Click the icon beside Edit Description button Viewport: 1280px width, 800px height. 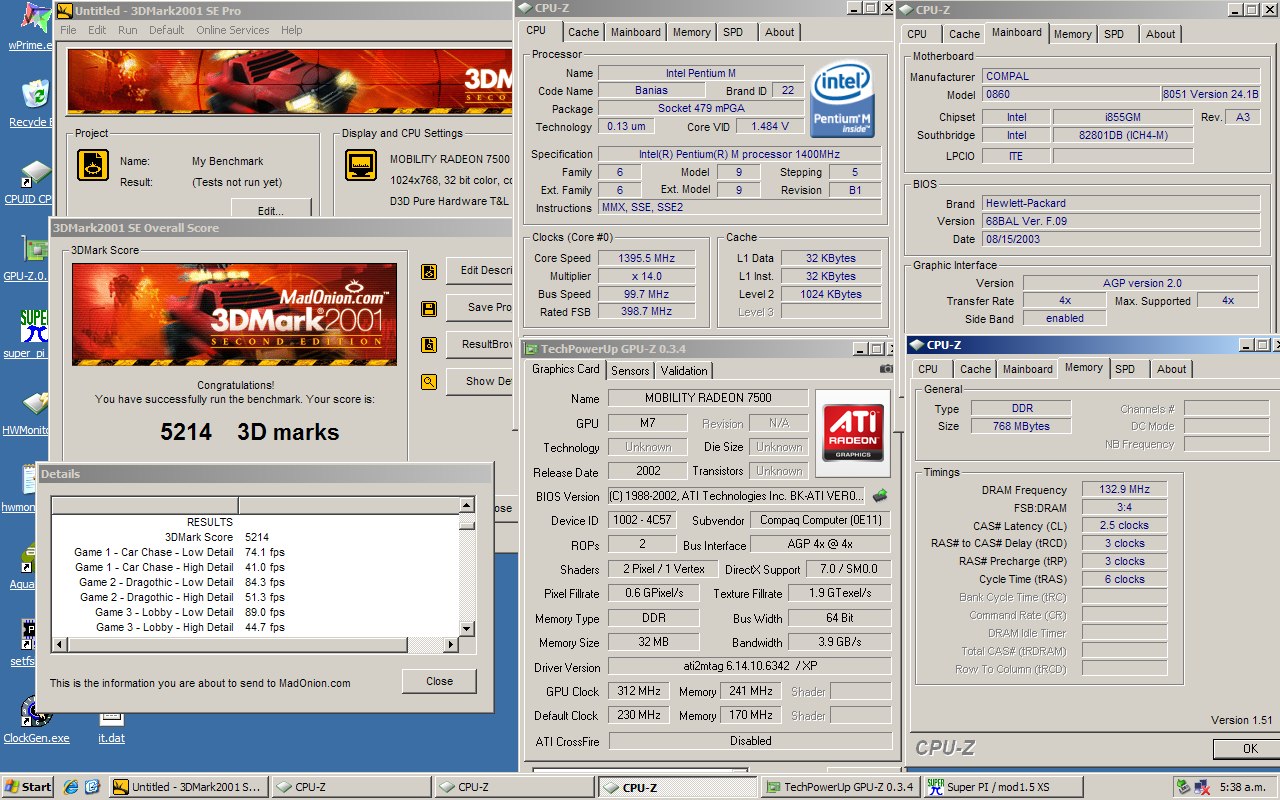pos(429,270)
